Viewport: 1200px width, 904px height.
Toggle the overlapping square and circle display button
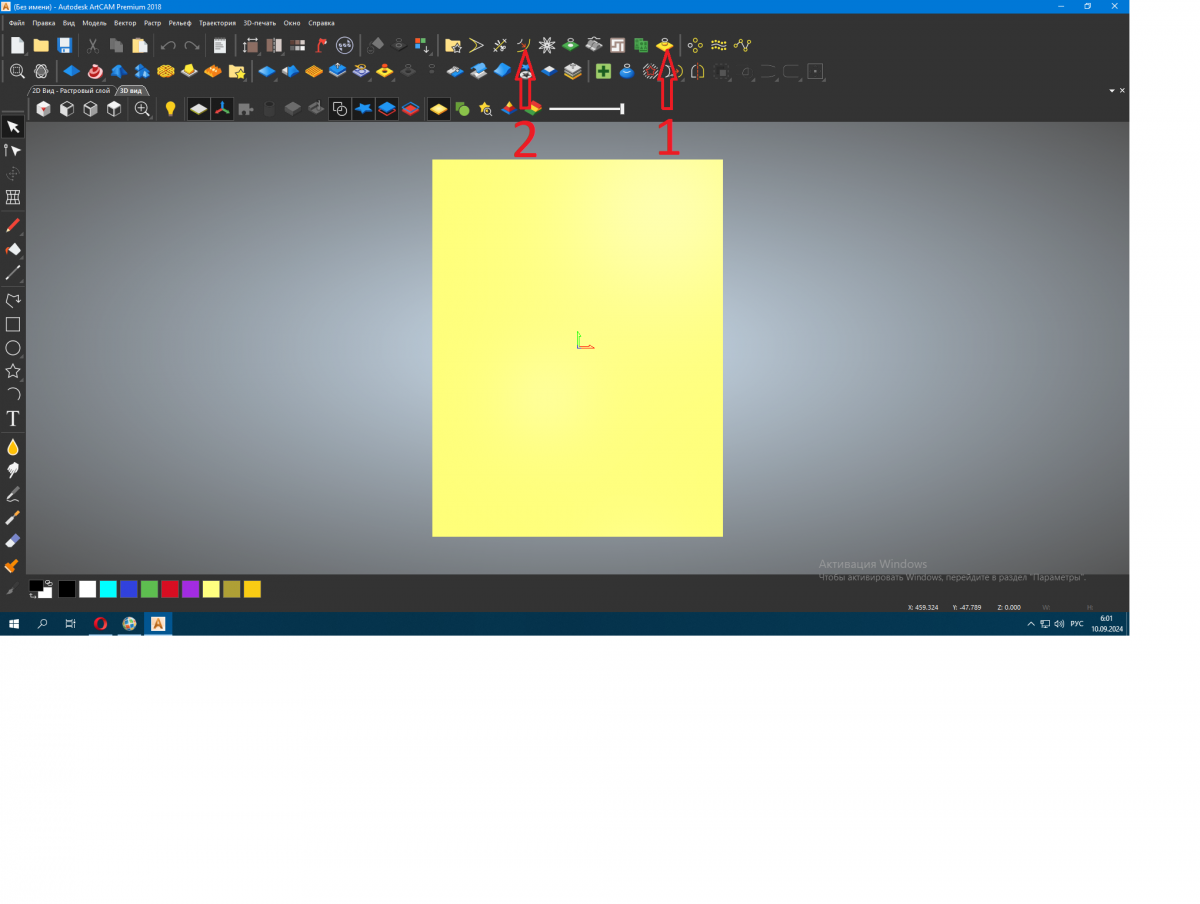click(340, 109)
